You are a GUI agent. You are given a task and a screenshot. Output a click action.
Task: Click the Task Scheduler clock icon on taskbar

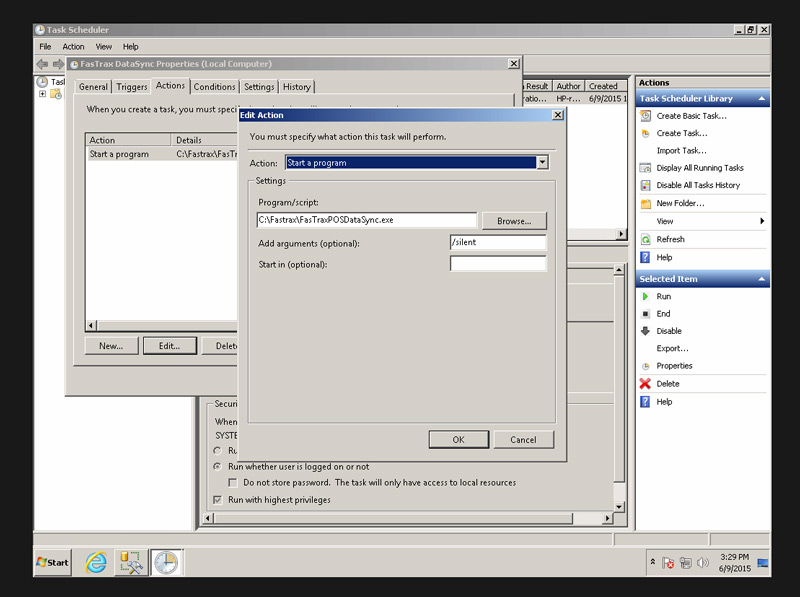click(x=166, y=563)
